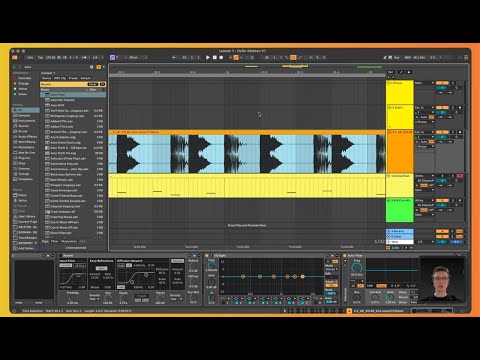Open Packs under Places
Viewport: 480px width, 360px height.
click(x=22, y=195)
